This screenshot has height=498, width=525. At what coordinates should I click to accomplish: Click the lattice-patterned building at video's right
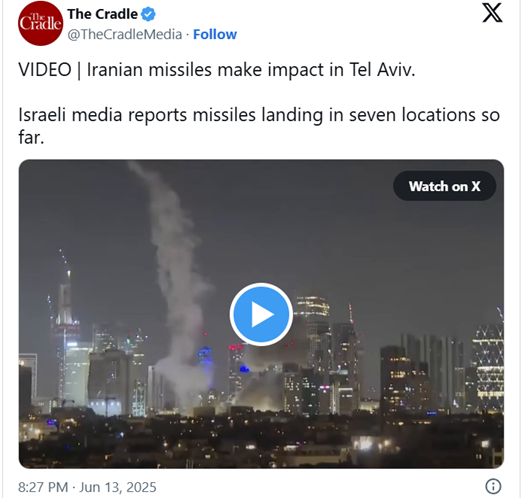(488, 368)
